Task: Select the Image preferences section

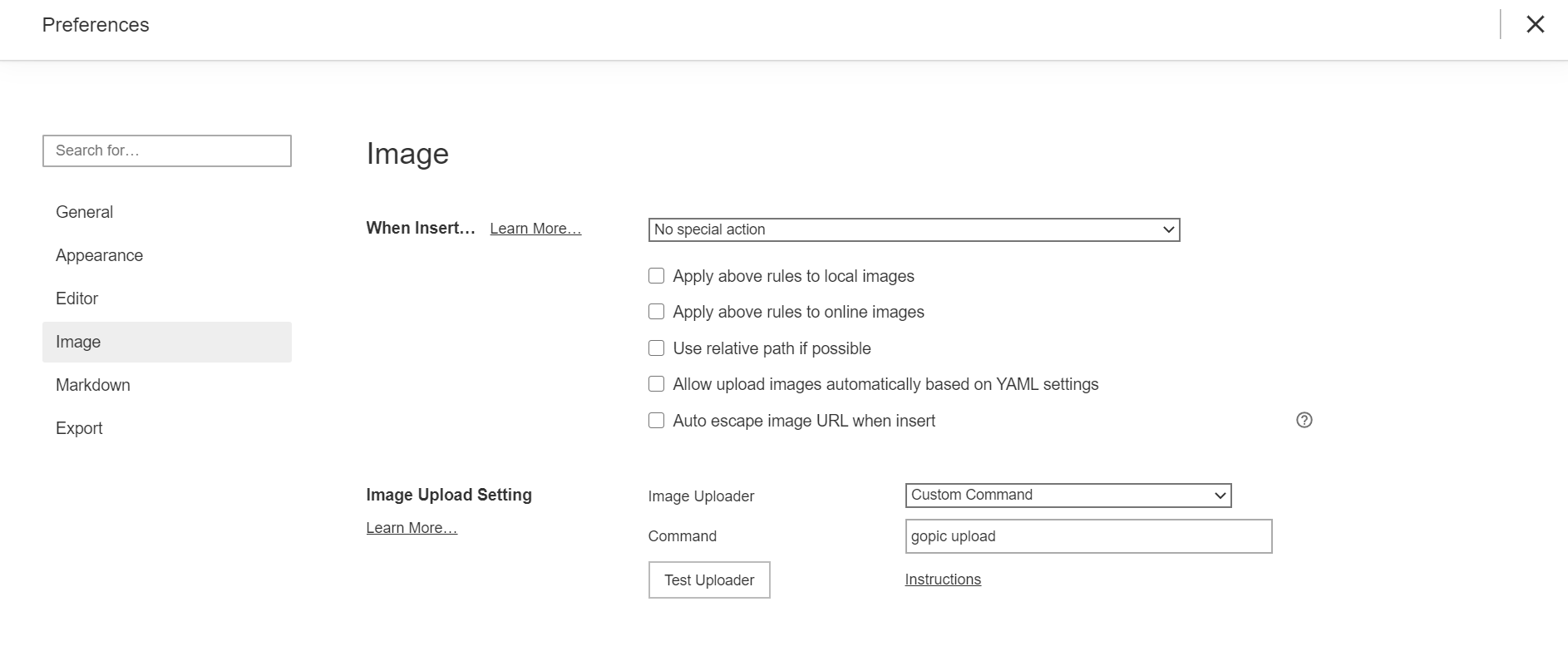Action: click(79, 342)
